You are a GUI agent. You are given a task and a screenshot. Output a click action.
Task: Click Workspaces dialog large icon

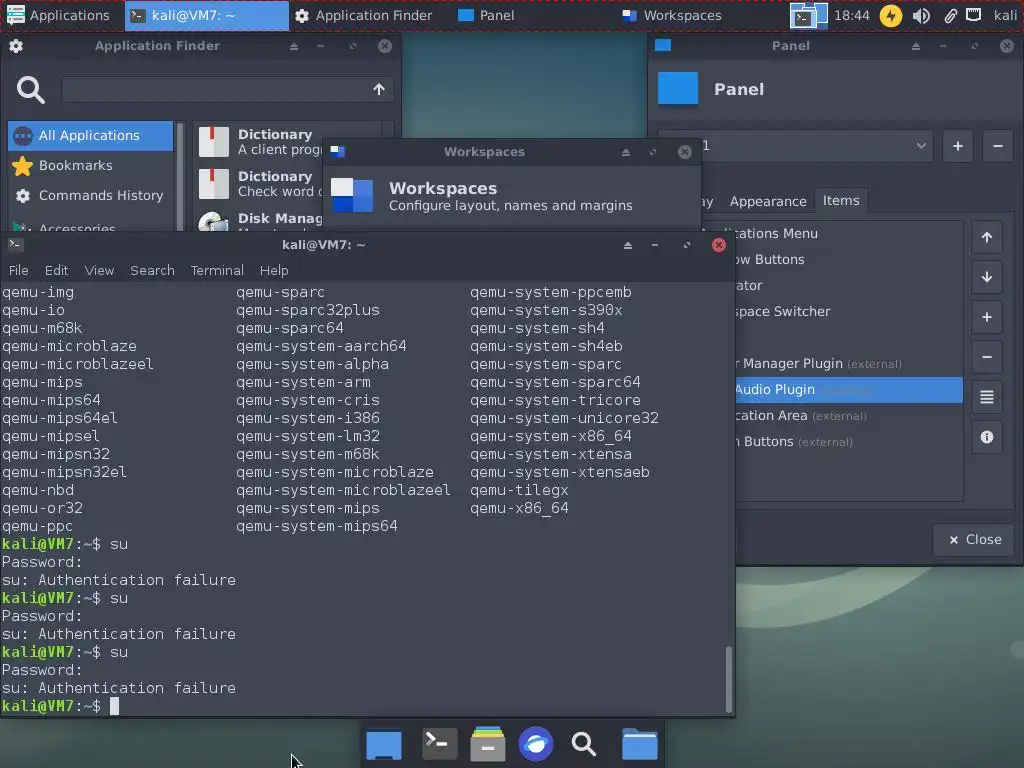(x=352, y=195)
